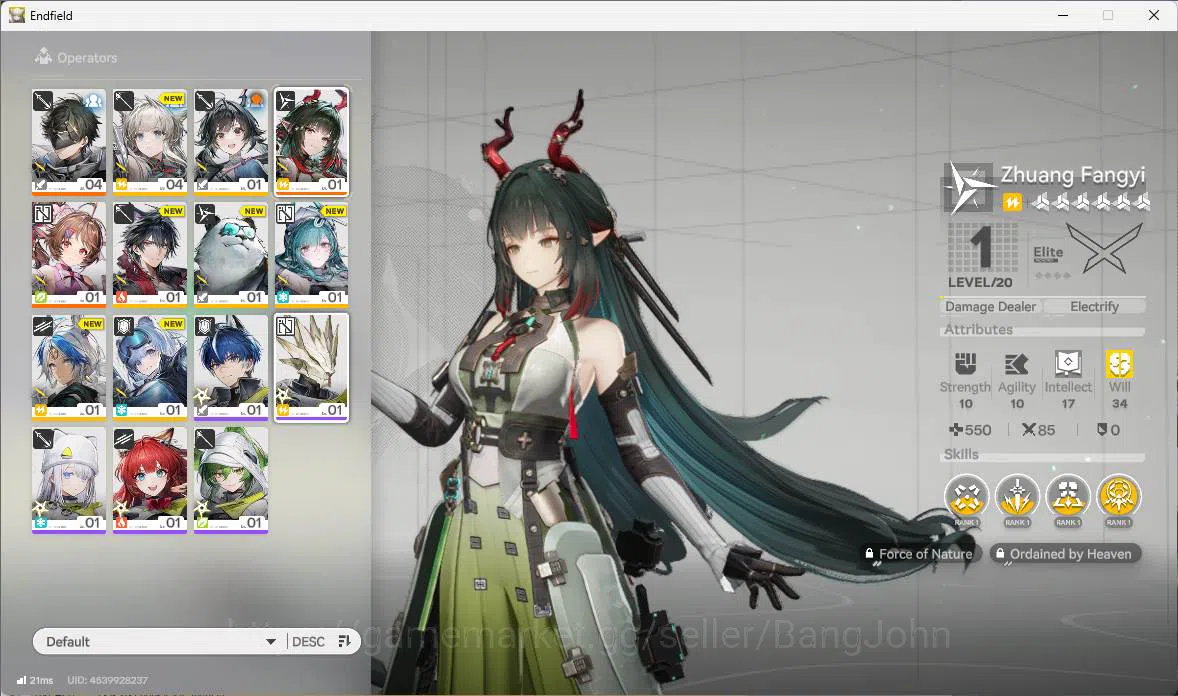Select the NEW light-blue-haired girl with goggles
1178x696 pixels.
[x=150, y=367]
